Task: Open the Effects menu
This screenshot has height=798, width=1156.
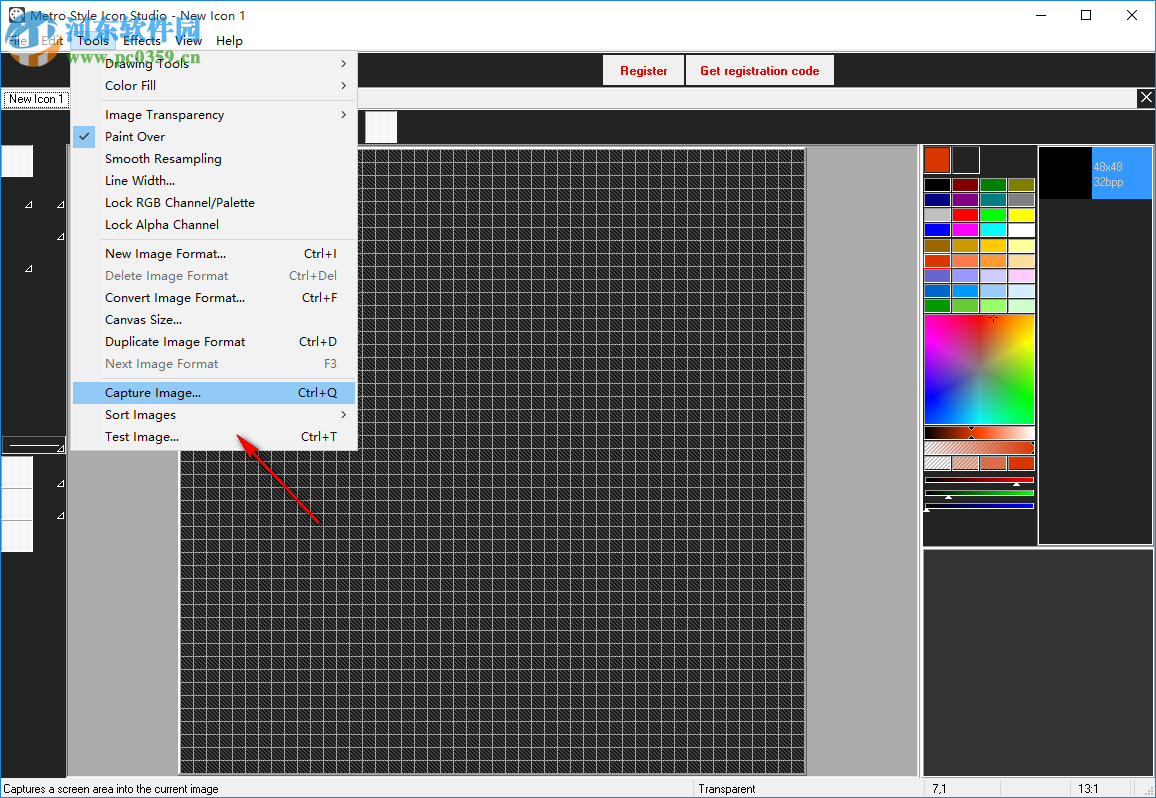Action: pyautogui.click(x=142, y=41)
